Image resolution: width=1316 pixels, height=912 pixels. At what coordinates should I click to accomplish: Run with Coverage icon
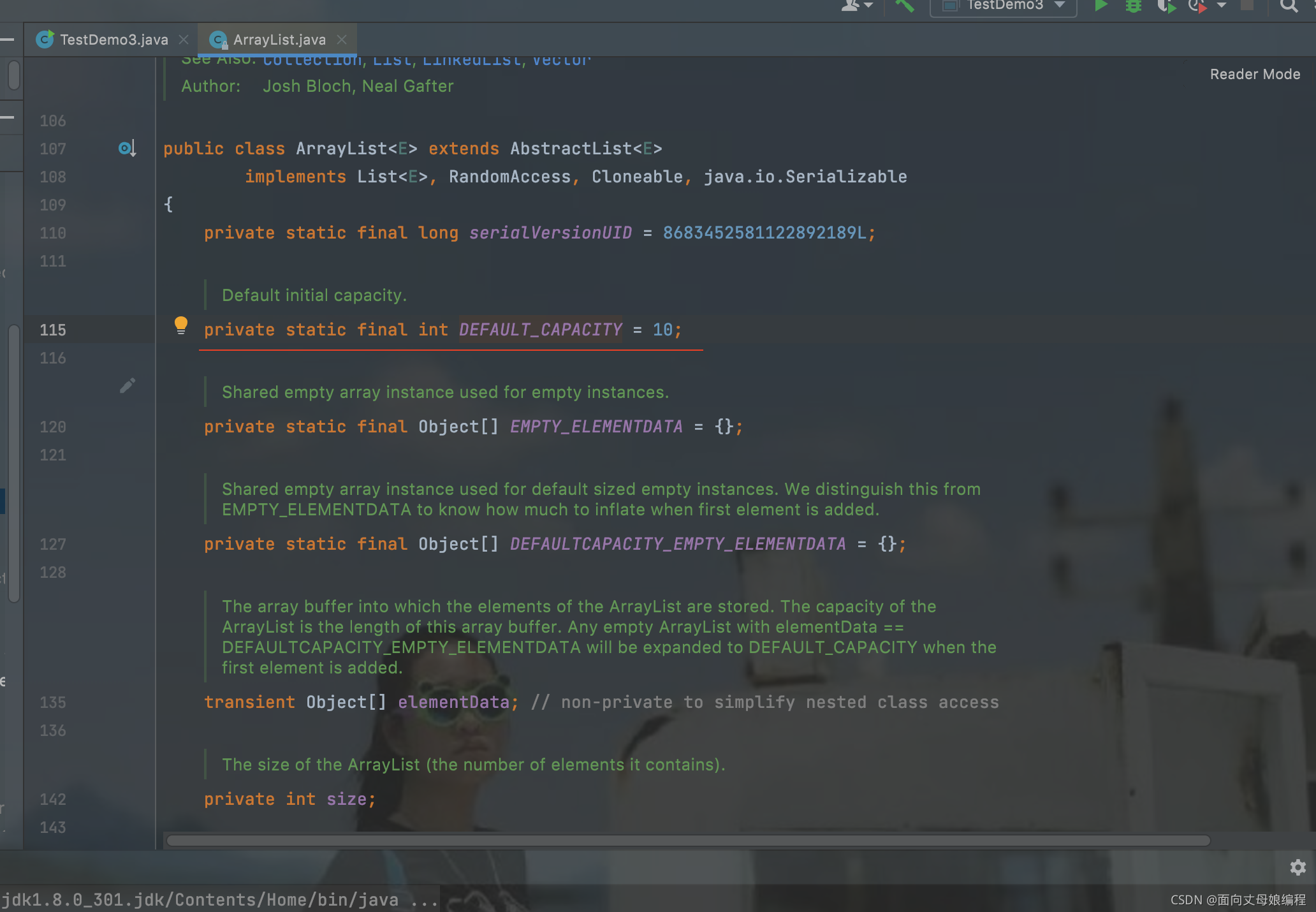tap(1166, 6)
